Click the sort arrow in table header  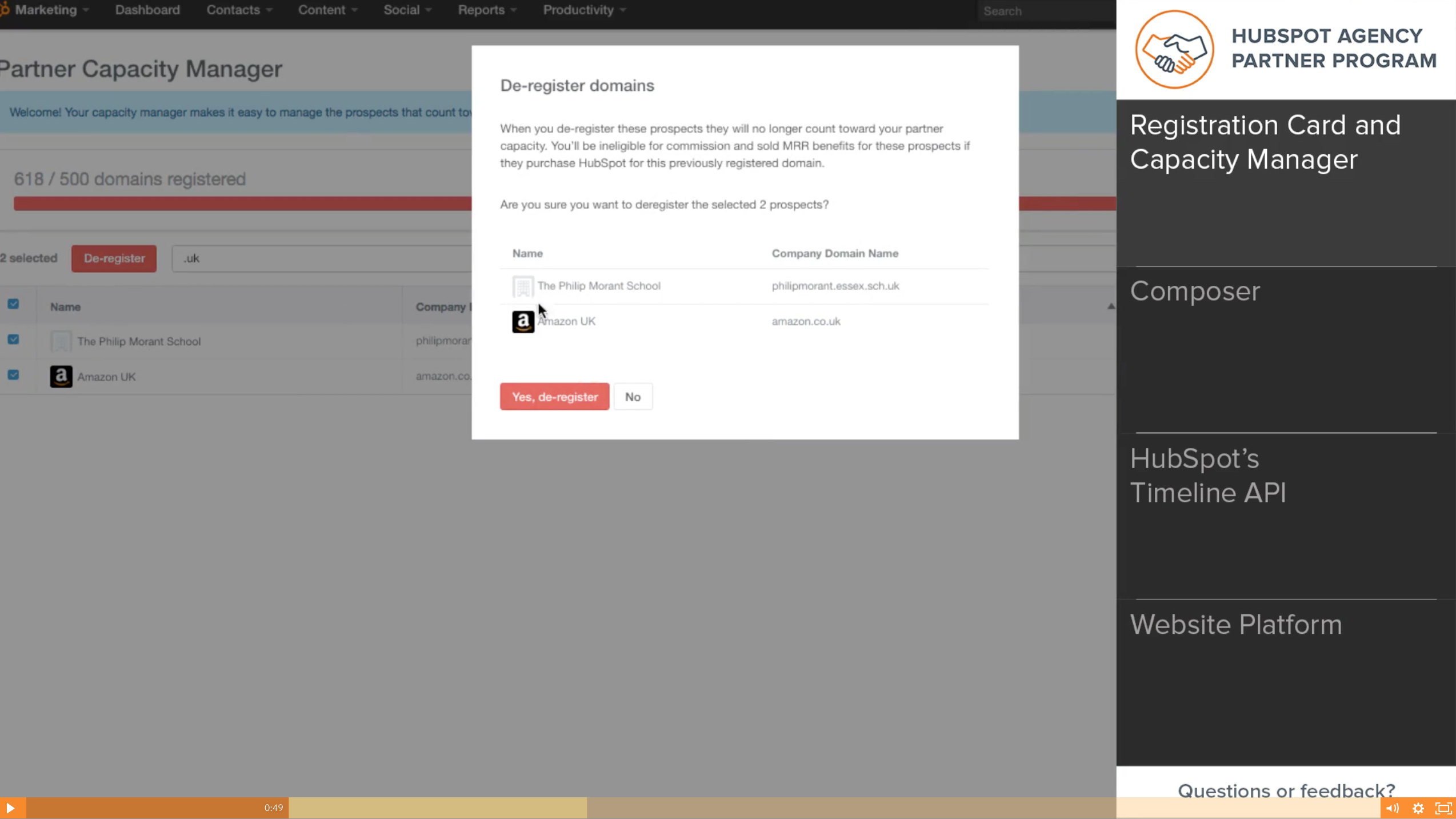[x=1110, y=306]
